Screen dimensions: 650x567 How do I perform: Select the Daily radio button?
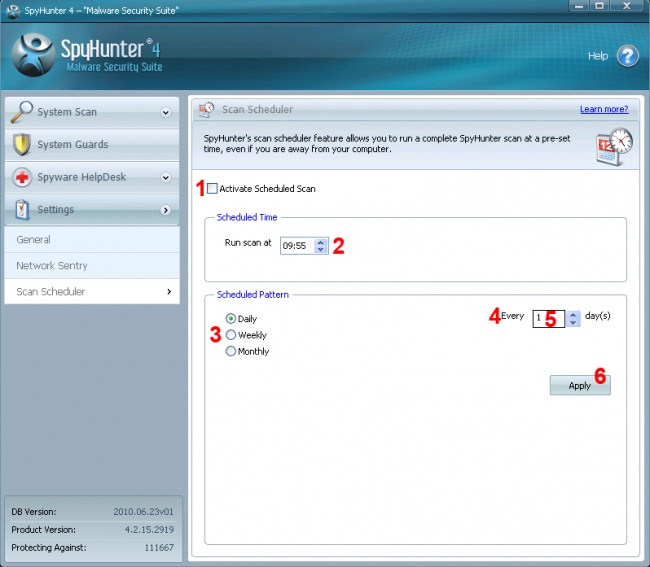[x=231, y=319]
